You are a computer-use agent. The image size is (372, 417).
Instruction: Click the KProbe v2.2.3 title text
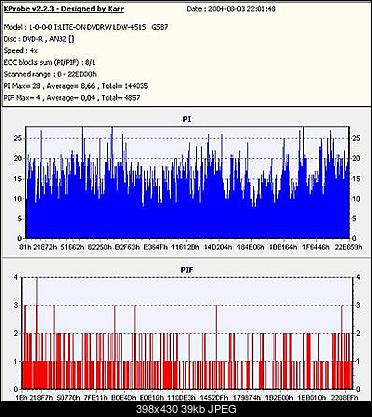pos(64,9)
